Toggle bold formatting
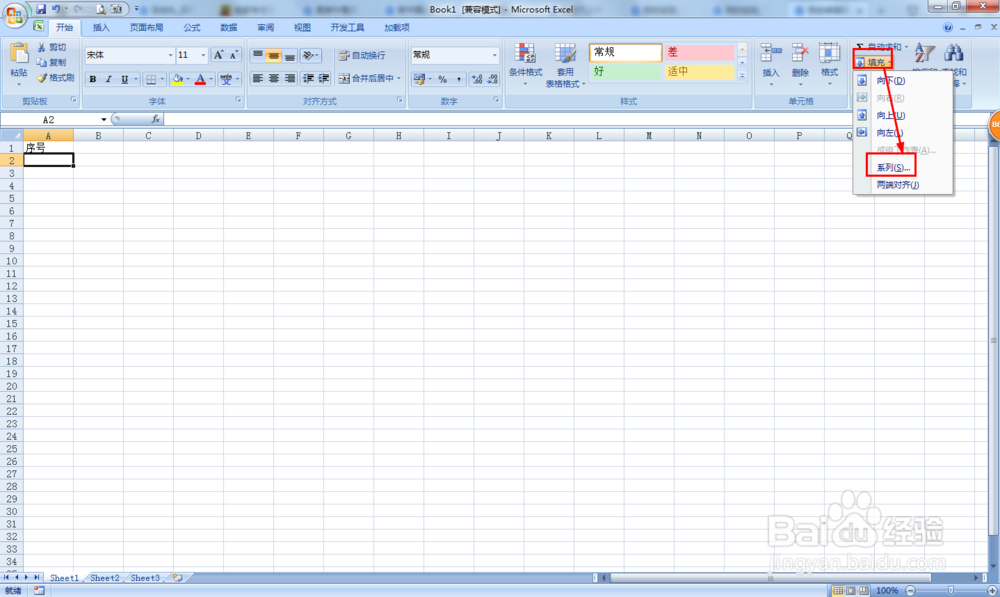 pyautogui.click(x=93, y=79)
